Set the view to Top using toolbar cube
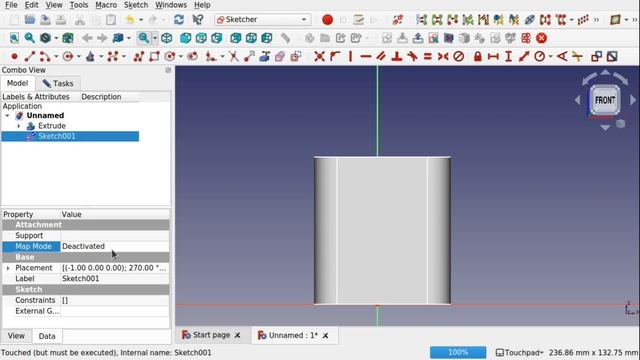 [x=201, y=38]
